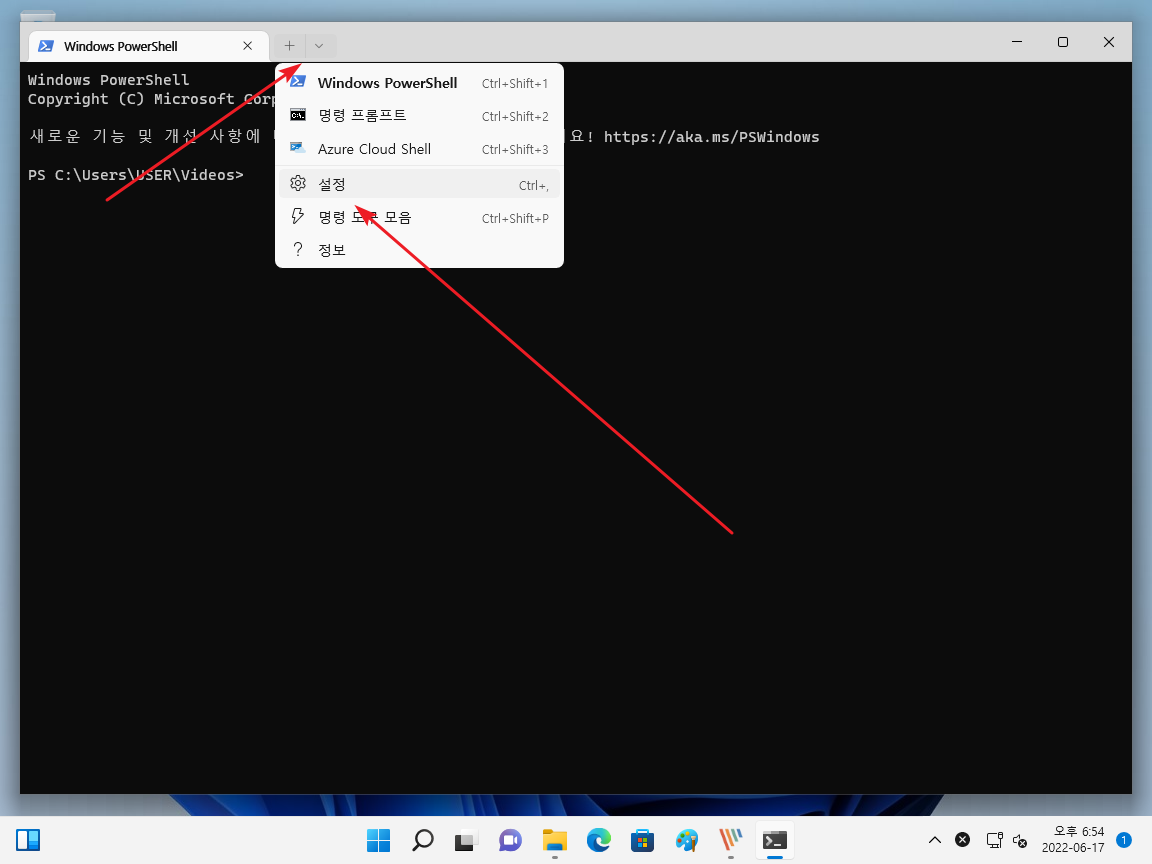Click the Terminal icon on the taskbar

pos(775,840)
